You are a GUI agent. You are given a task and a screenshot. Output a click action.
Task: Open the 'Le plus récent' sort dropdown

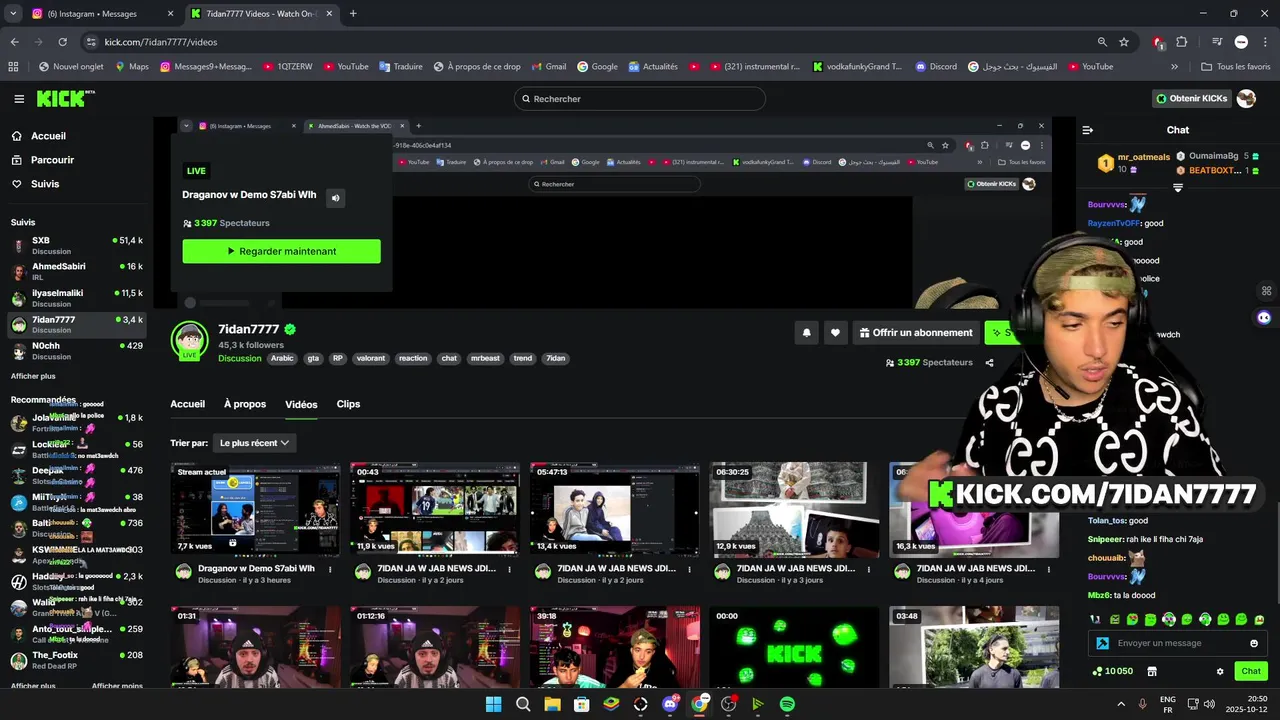click(254, 442)
